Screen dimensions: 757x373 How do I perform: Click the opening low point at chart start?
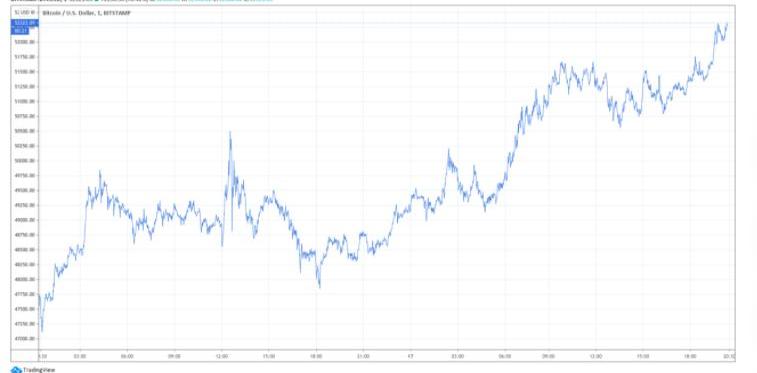click(42, 331)
